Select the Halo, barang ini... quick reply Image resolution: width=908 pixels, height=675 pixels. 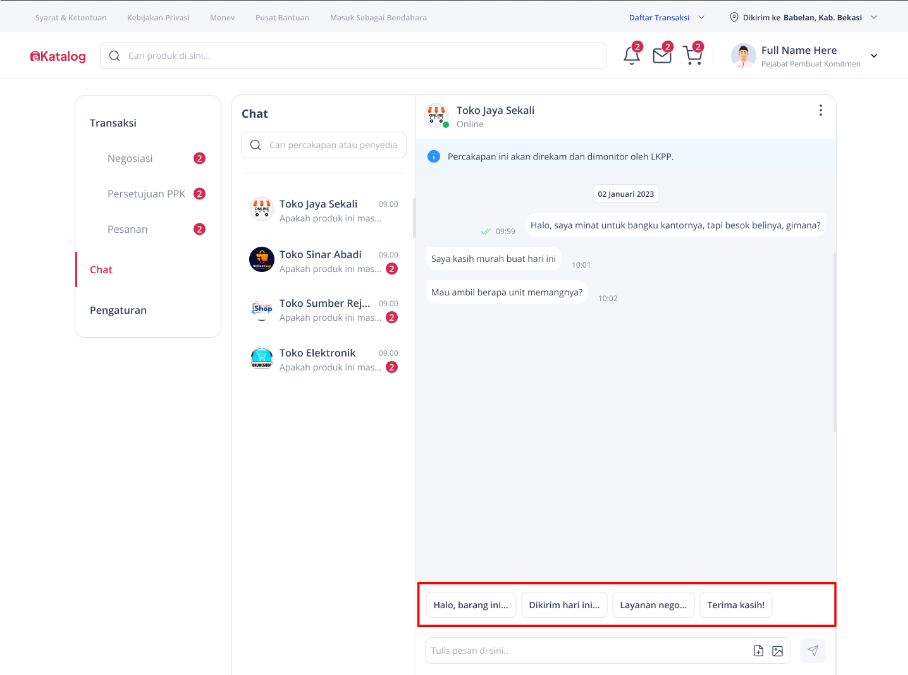point(470,605)
